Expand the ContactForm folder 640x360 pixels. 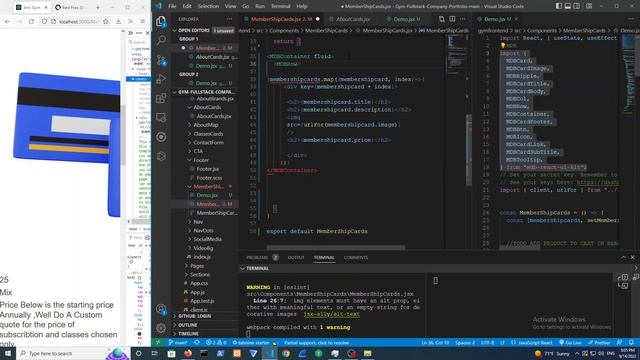[x=208, y=142]
